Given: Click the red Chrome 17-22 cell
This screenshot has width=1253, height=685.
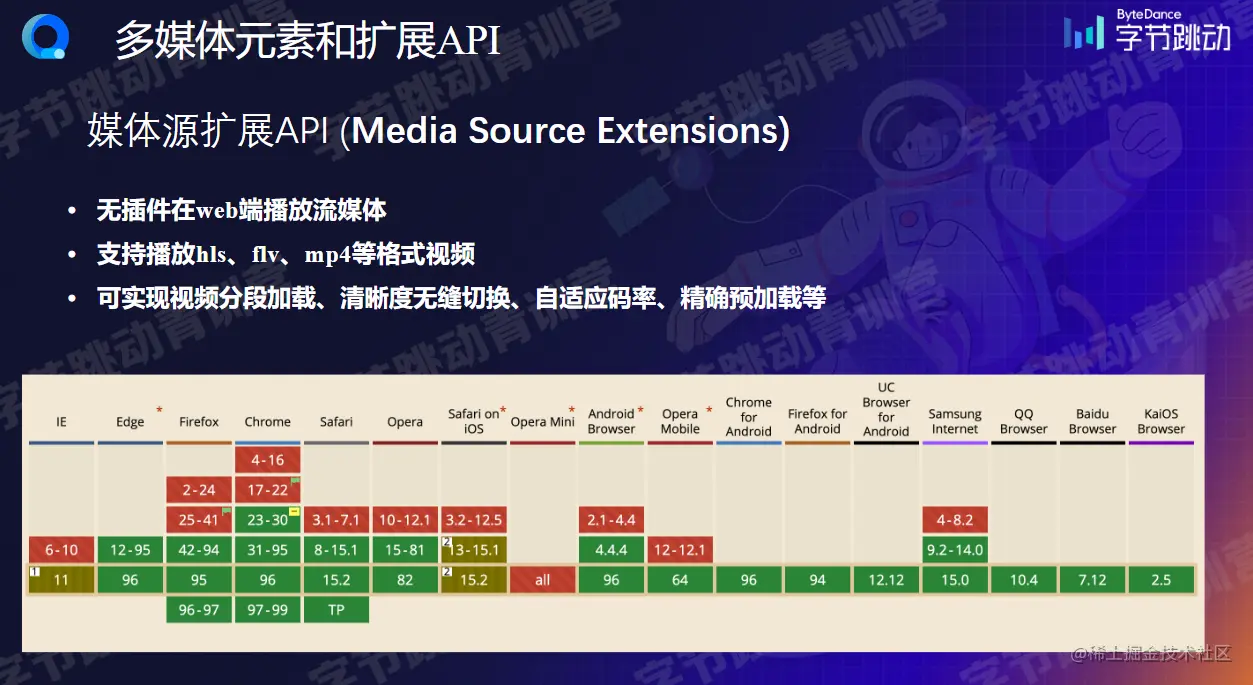Looking at the screenshot, I should click(x=268, y=491).
